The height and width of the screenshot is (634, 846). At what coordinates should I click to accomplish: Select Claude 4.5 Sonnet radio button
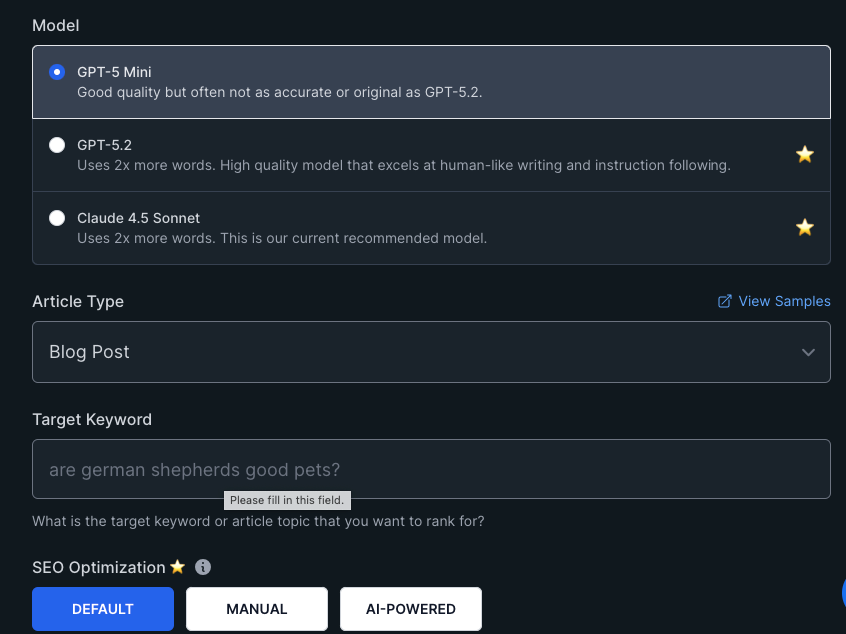pos(57,218)
